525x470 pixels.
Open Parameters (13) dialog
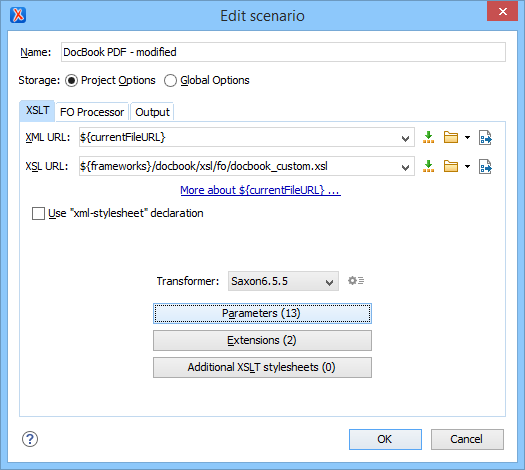(x=262, y=313)
